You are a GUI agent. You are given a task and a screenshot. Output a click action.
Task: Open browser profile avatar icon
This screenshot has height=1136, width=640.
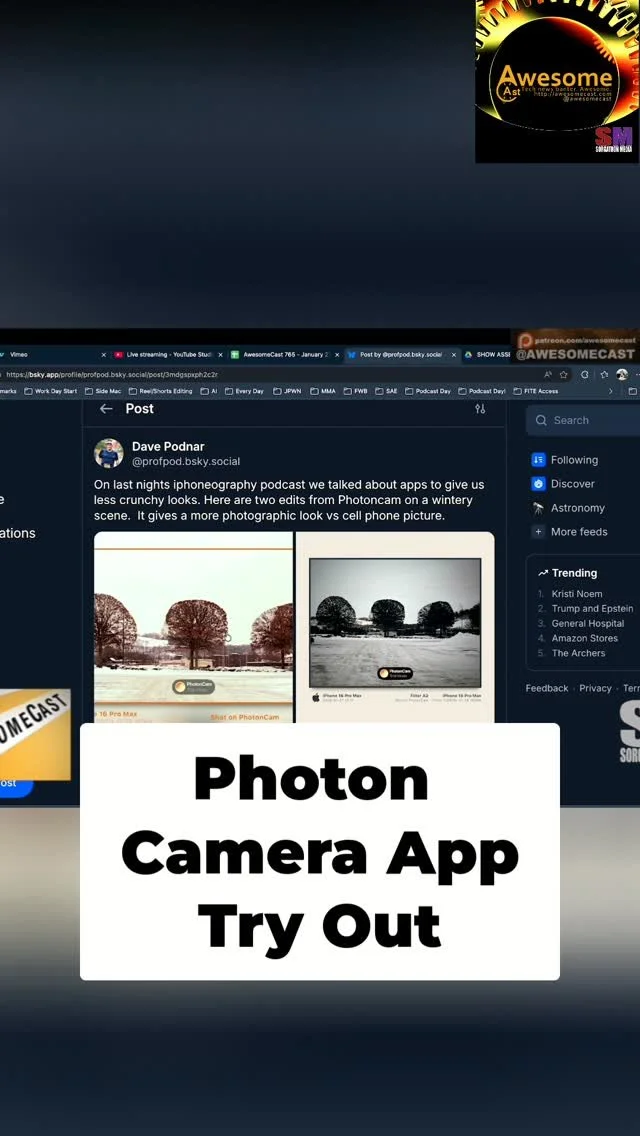622,375
